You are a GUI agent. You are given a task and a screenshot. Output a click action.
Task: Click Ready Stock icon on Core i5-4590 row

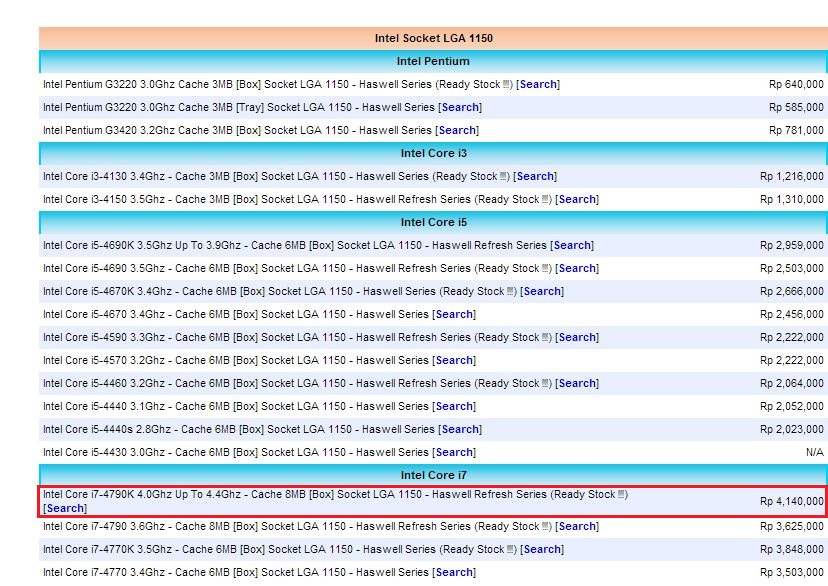pyautogui.click(x=546, y=338)
